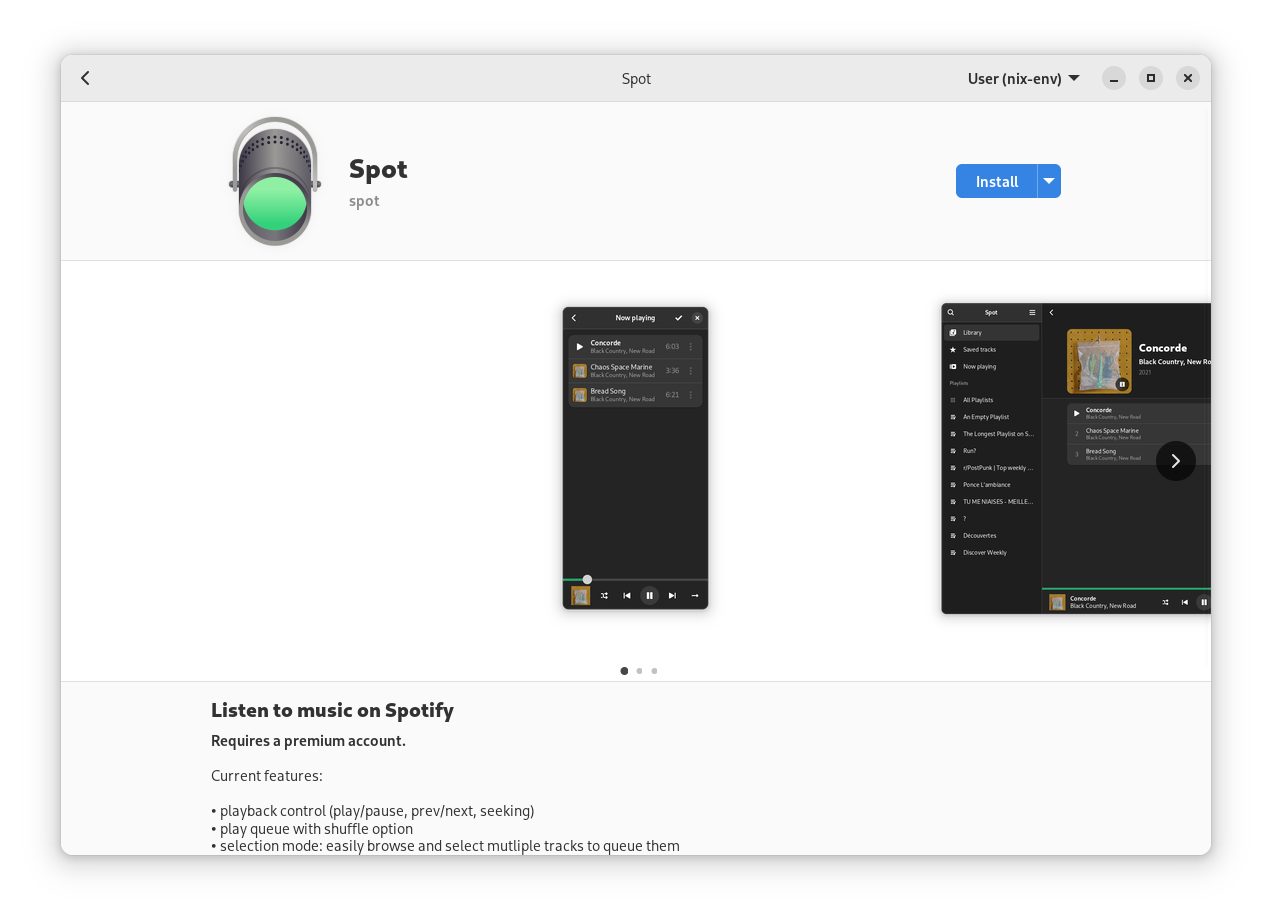This screenshot has height=922, width=1272.
Task: Click the "Listen to music on Spotify" heading
Action: coord(332,710)
